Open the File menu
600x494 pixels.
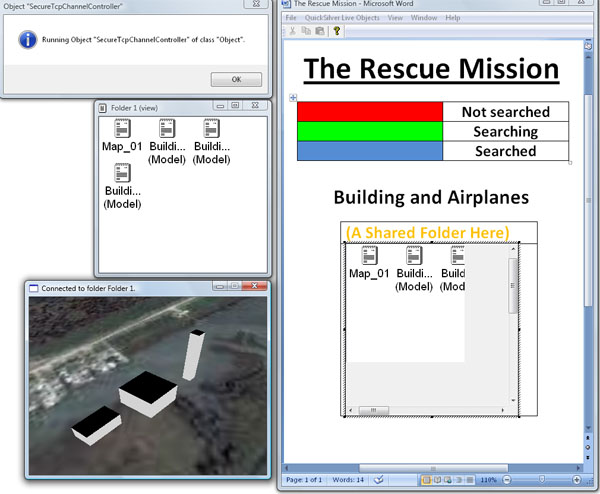click(291, 18)
